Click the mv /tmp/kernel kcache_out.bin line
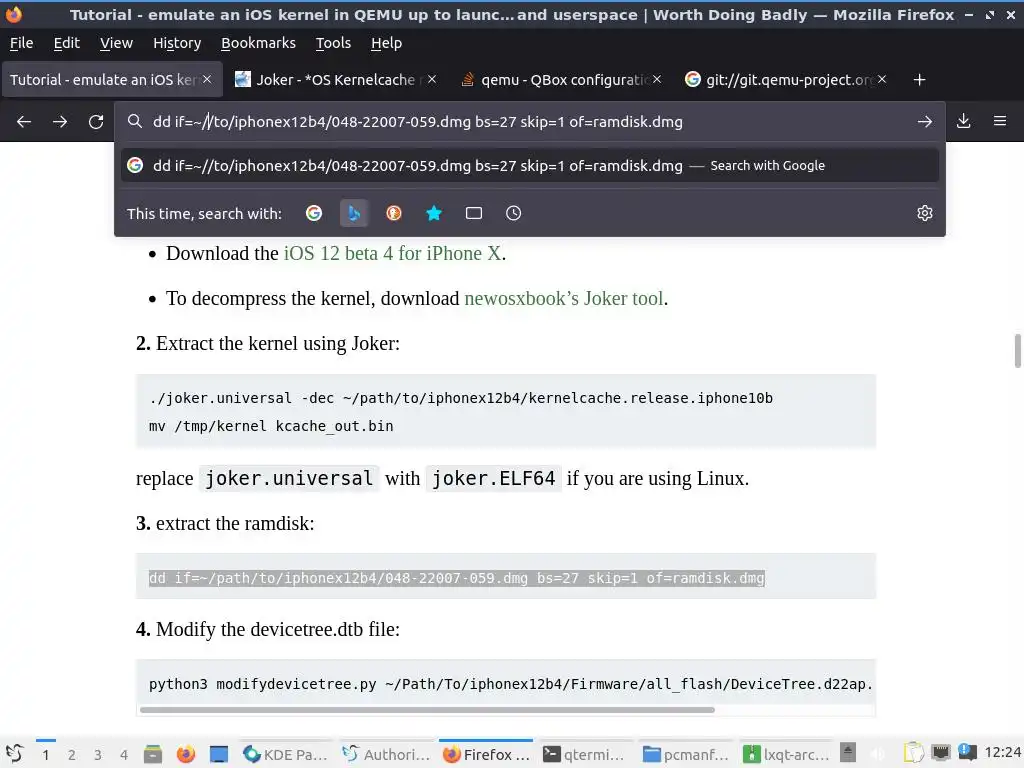 pyautogui.click(x=271, y=426)
